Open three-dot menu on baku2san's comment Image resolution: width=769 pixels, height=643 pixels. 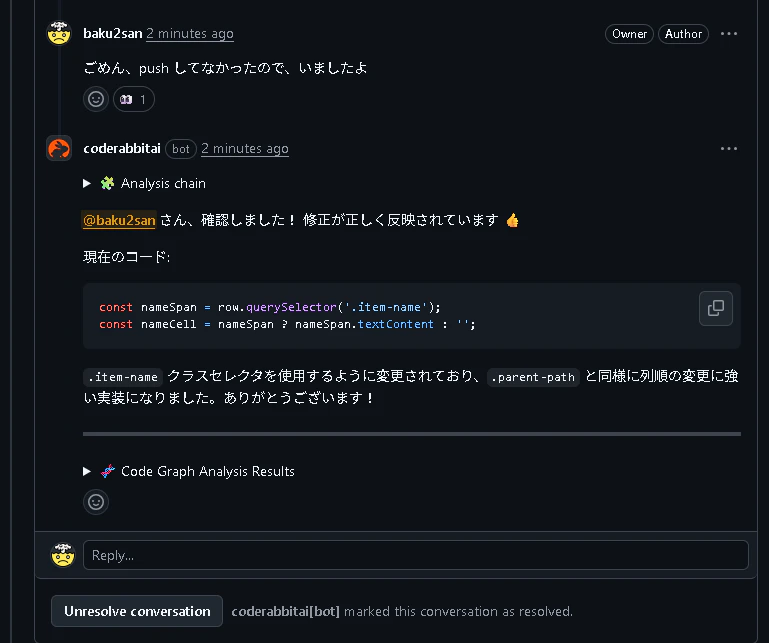pos(729,34)
